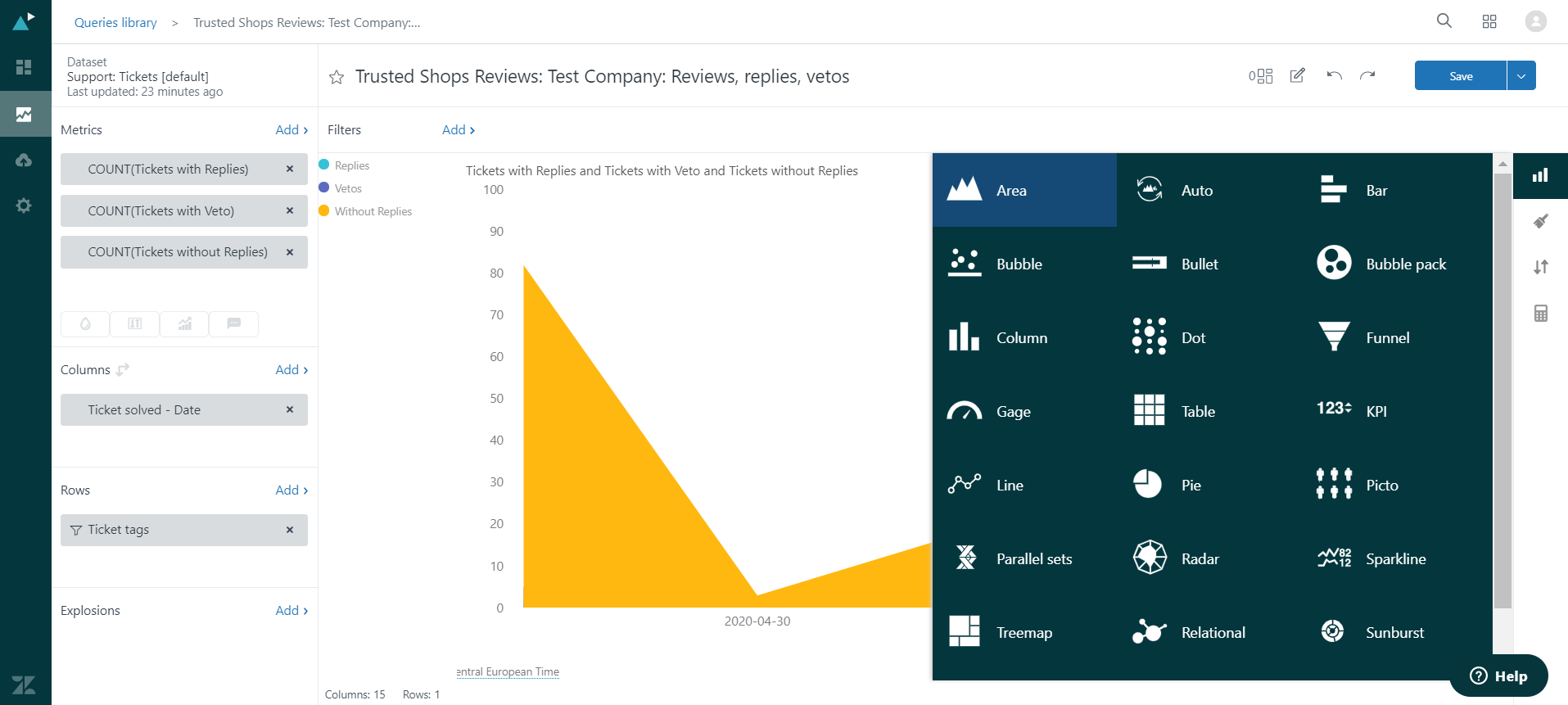Image resolution: width=1568 pixels, height=705 pixels.
Task: Open chart configuration paintbrush icon
Action: coord(1540,221)
